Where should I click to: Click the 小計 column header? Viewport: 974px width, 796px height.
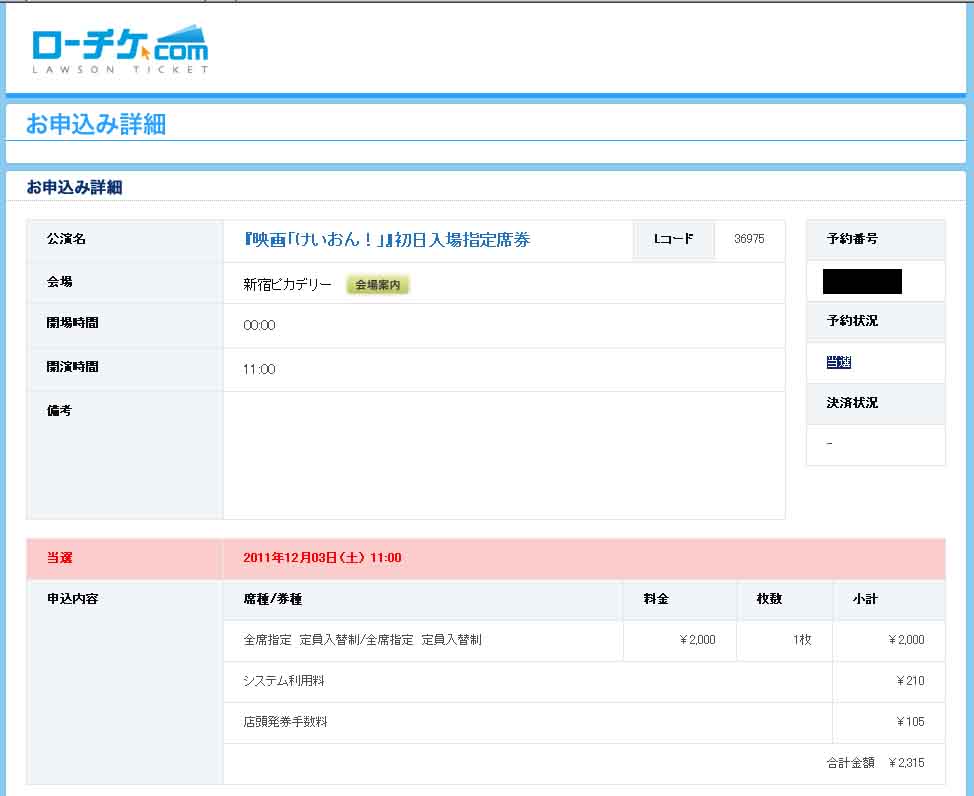[865, 599]
